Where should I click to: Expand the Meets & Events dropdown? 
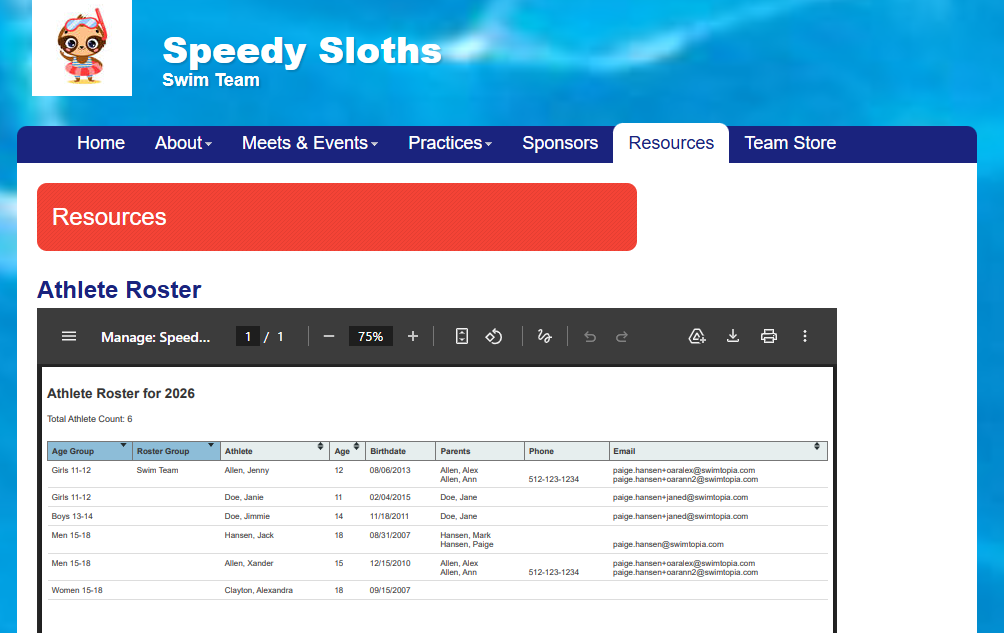(x=309, y=143)
